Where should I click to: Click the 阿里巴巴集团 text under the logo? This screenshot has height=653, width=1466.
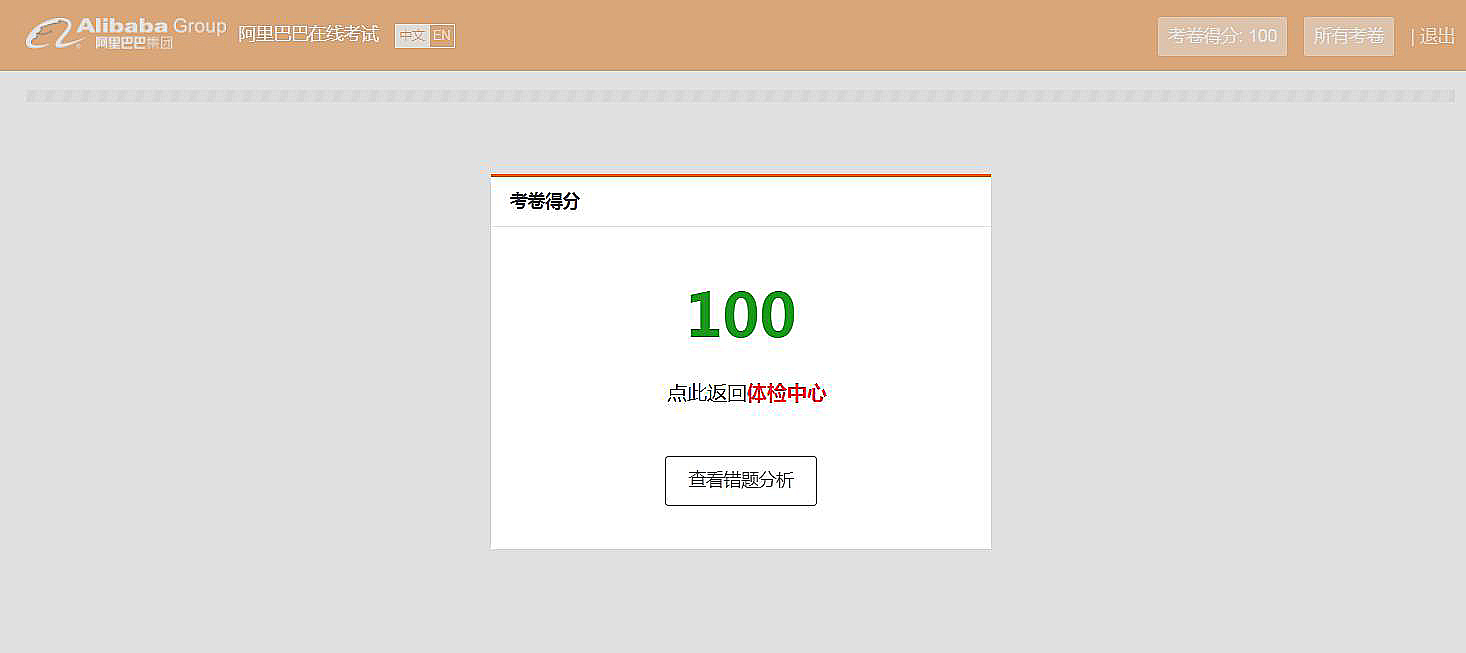coord(134,44)
